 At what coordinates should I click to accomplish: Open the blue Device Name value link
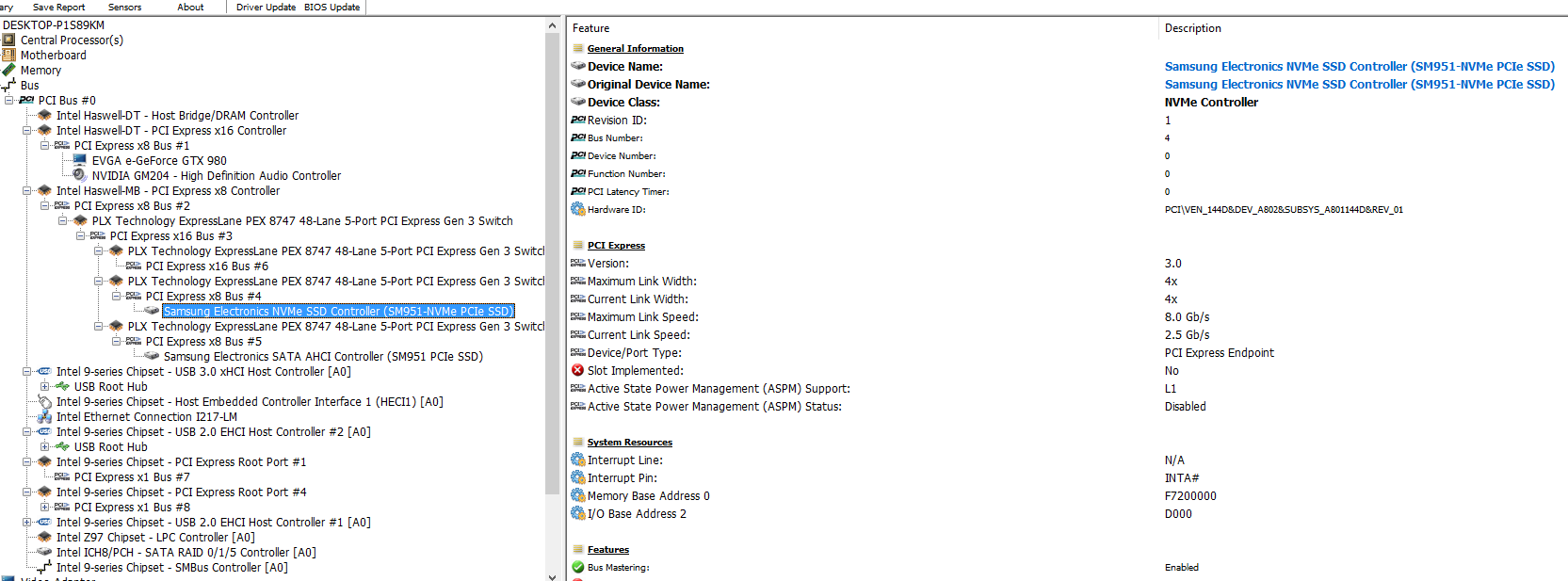click(1359, 67)
